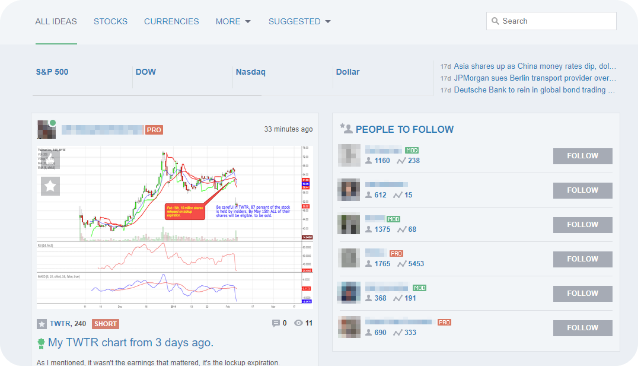This screenshot has height=366, width=638.
Task: Click the people-to-follow star person icon
Action: click(x=346, y=129)
